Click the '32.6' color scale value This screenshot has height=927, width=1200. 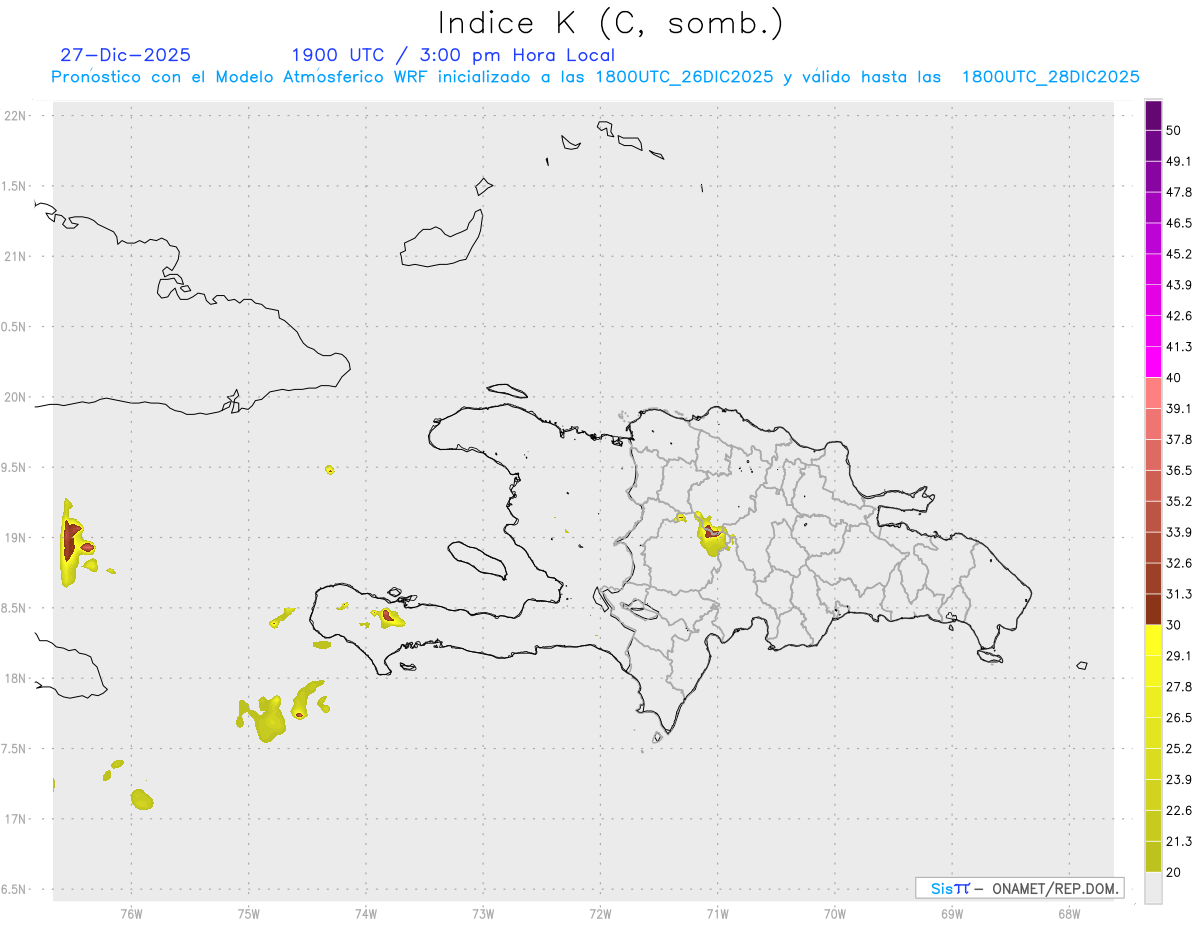click(x=1180, y=563)
